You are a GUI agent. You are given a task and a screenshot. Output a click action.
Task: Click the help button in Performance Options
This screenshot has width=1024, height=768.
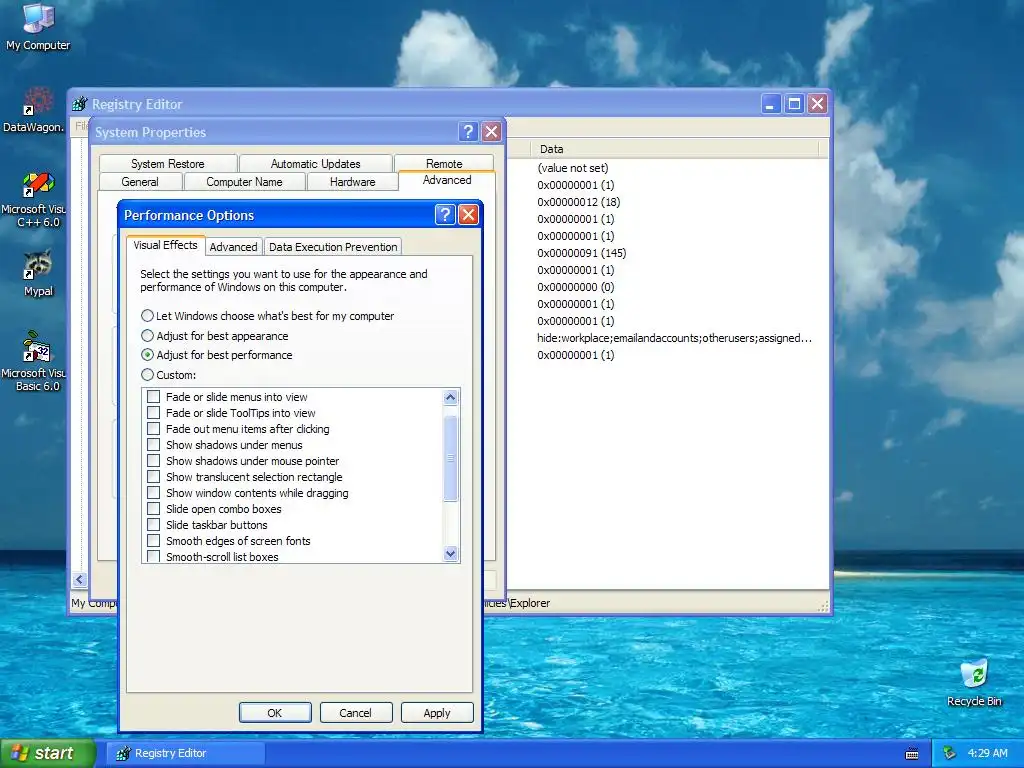coord(445,215)
